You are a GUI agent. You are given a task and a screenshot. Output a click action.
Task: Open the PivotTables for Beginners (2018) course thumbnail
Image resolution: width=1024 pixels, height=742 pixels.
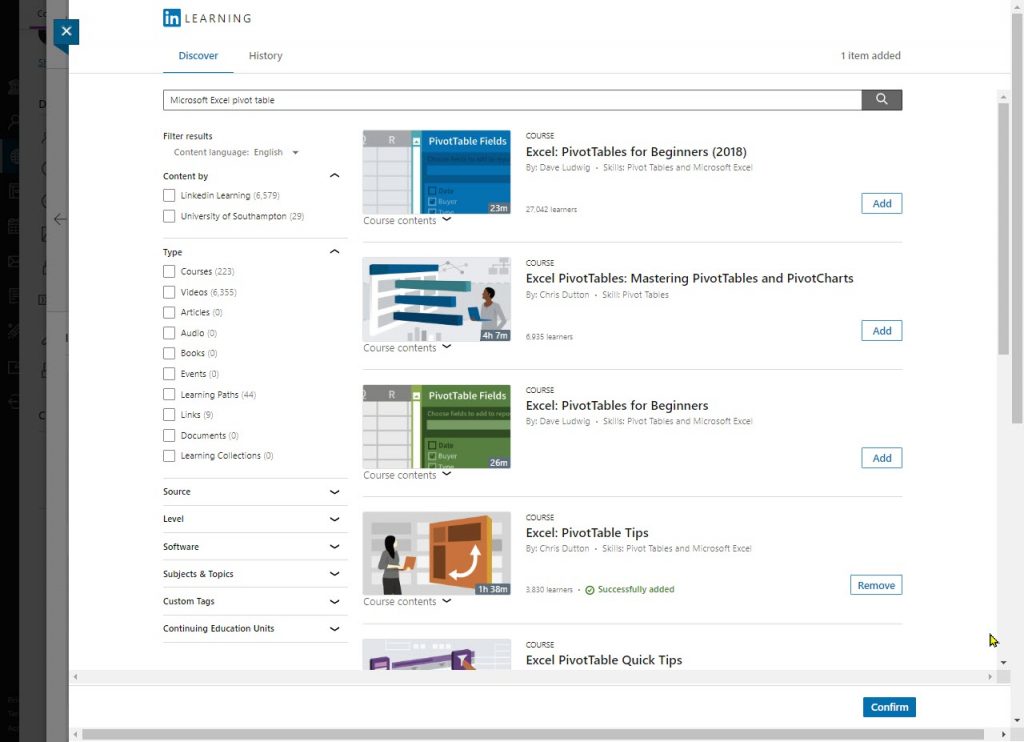coord(436,170)
